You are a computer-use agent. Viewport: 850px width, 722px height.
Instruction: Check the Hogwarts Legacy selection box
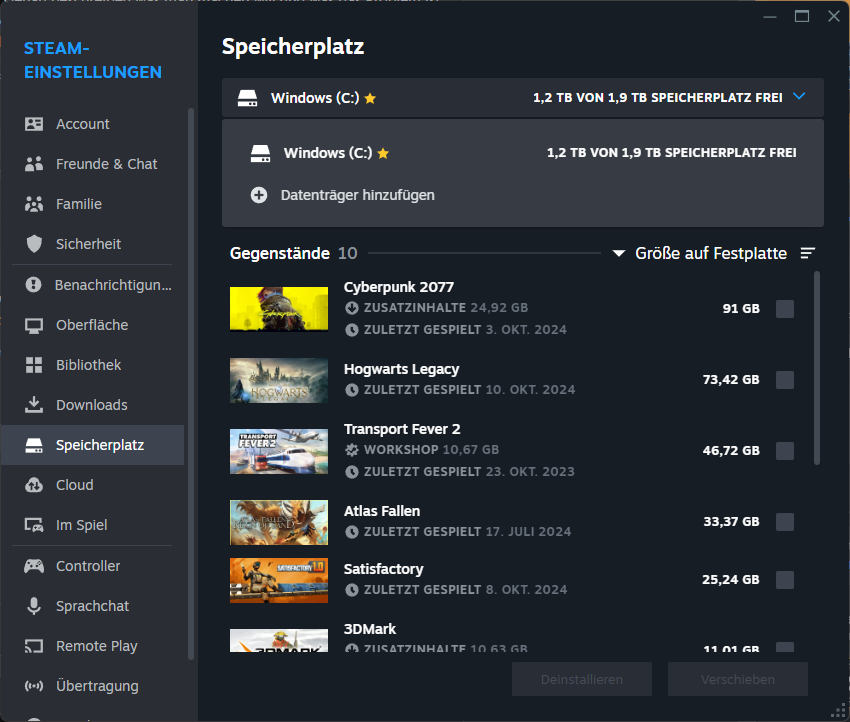[784, 380]
